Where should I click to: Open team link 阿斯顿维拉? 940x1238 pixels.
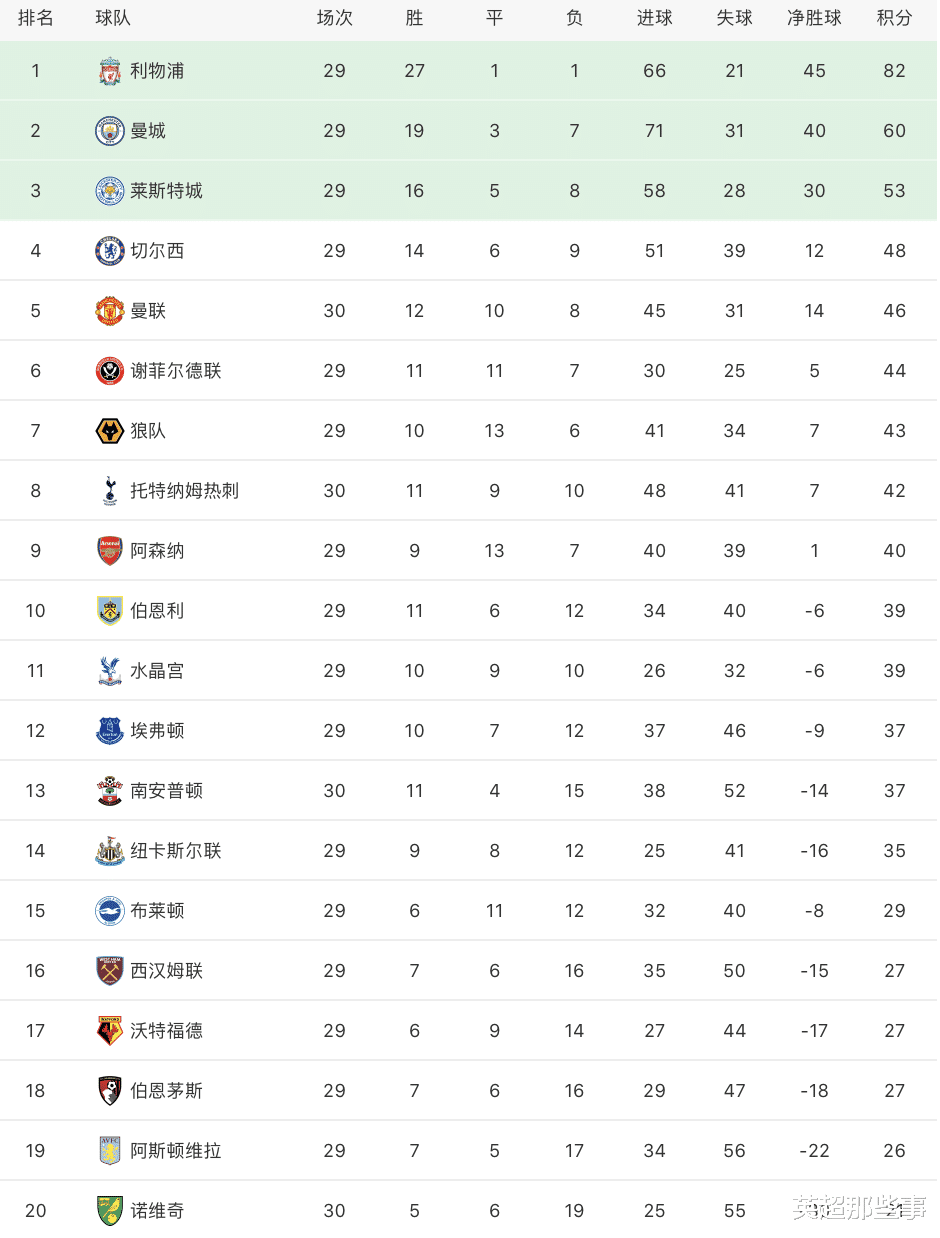click(176, 1151)
